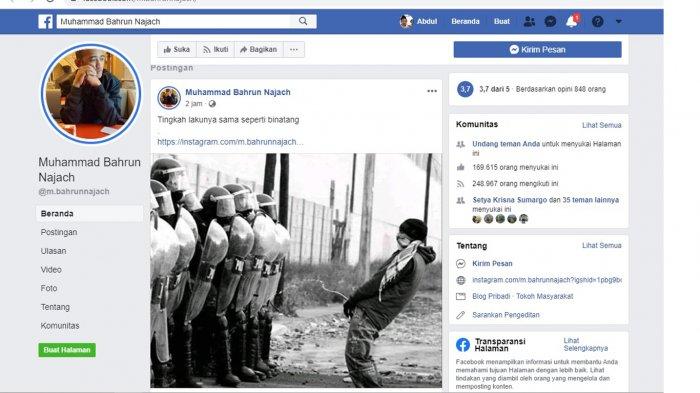Open the black-and-white protest photo

click(296, 271)
